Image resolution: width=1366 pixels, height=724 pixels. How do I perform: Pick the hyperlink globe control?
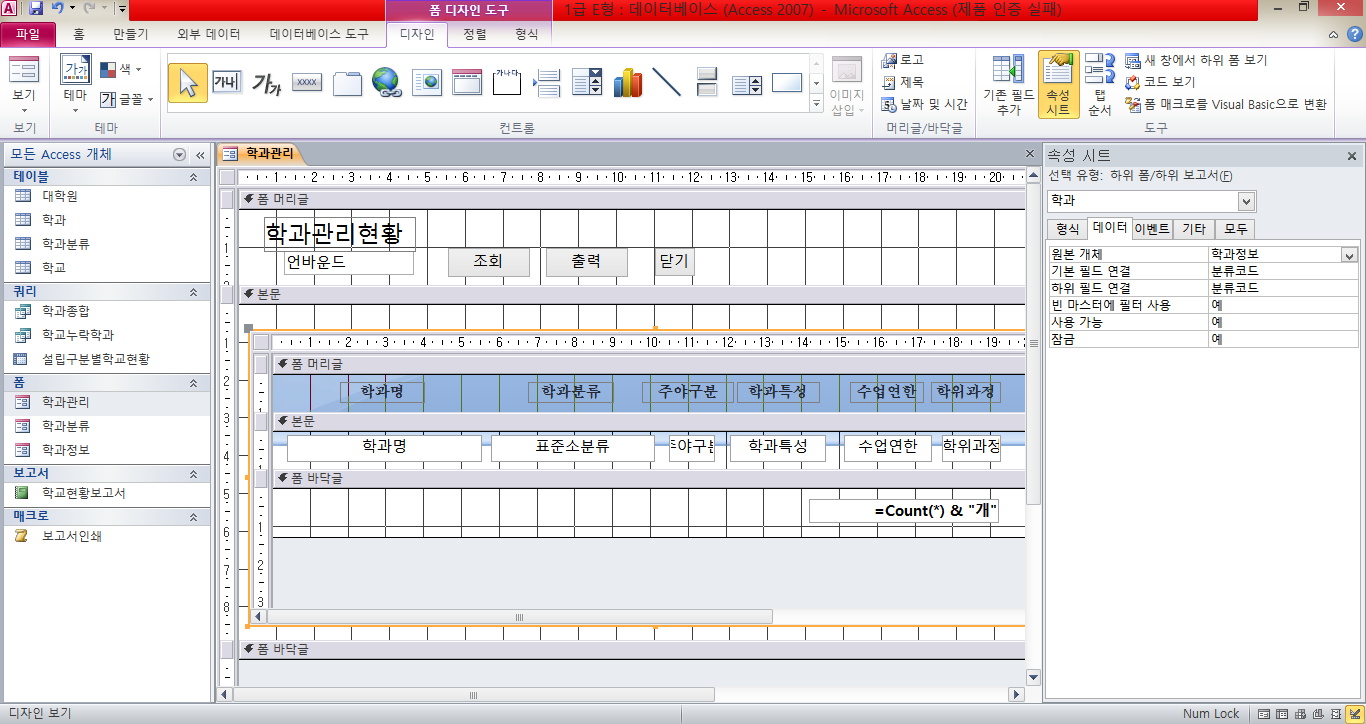pos(386,82)
